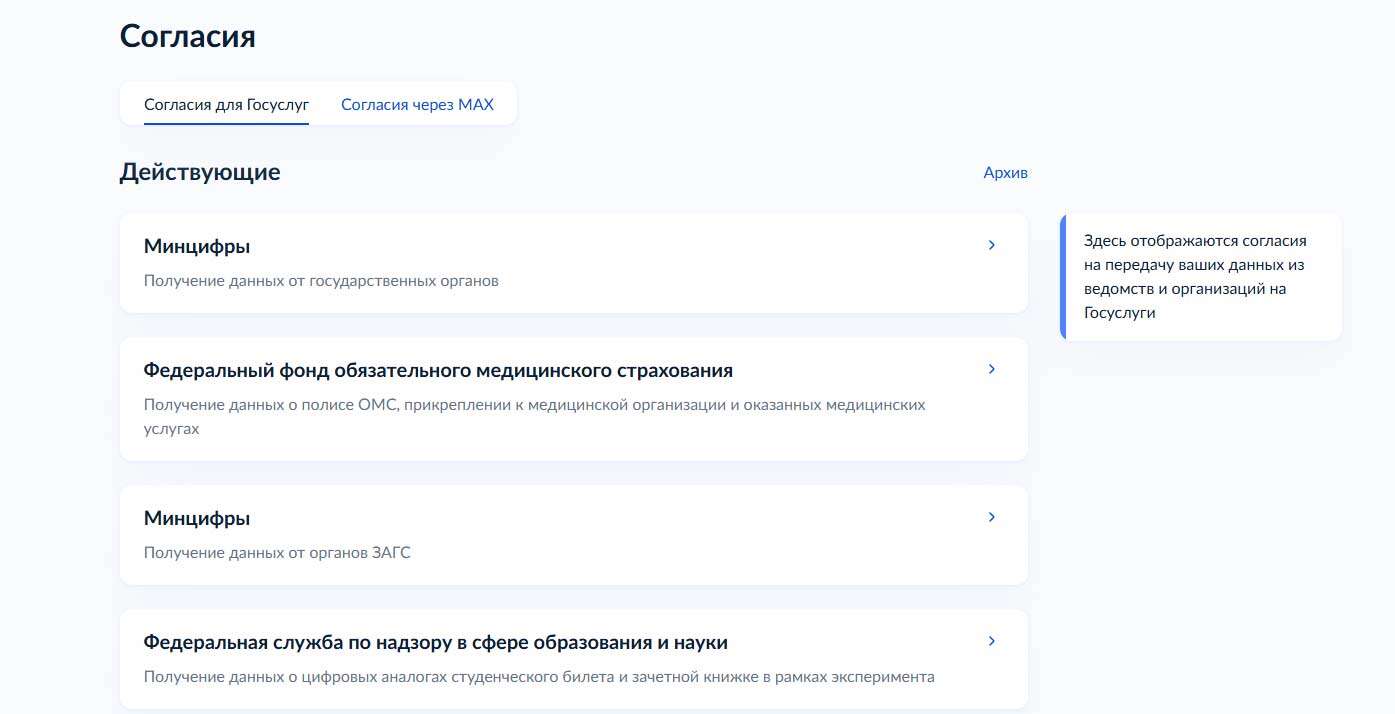Expand the Федеральный фонд ОМС chevron
This screenshot has width=1395, height=714.
point(991,369)
